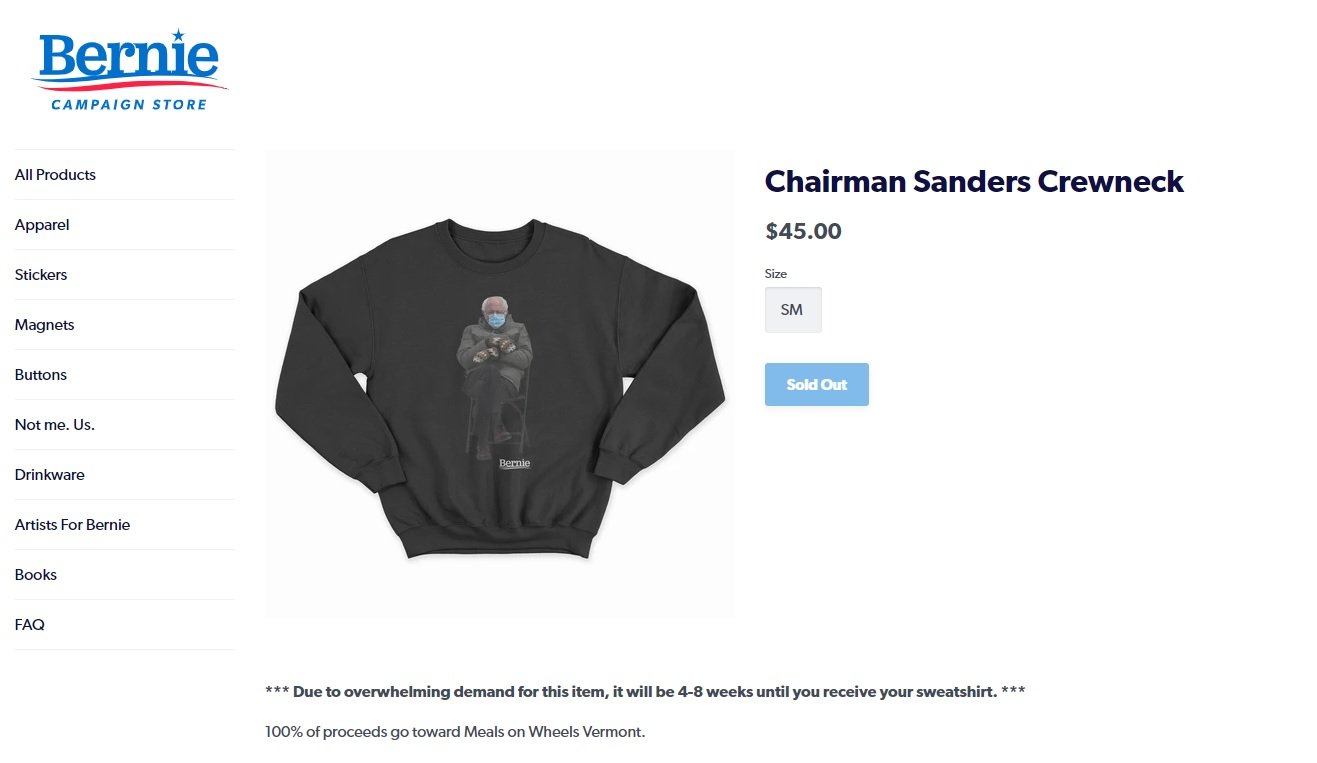
Task: View the Drinkware category
Action: coord(49,475)
